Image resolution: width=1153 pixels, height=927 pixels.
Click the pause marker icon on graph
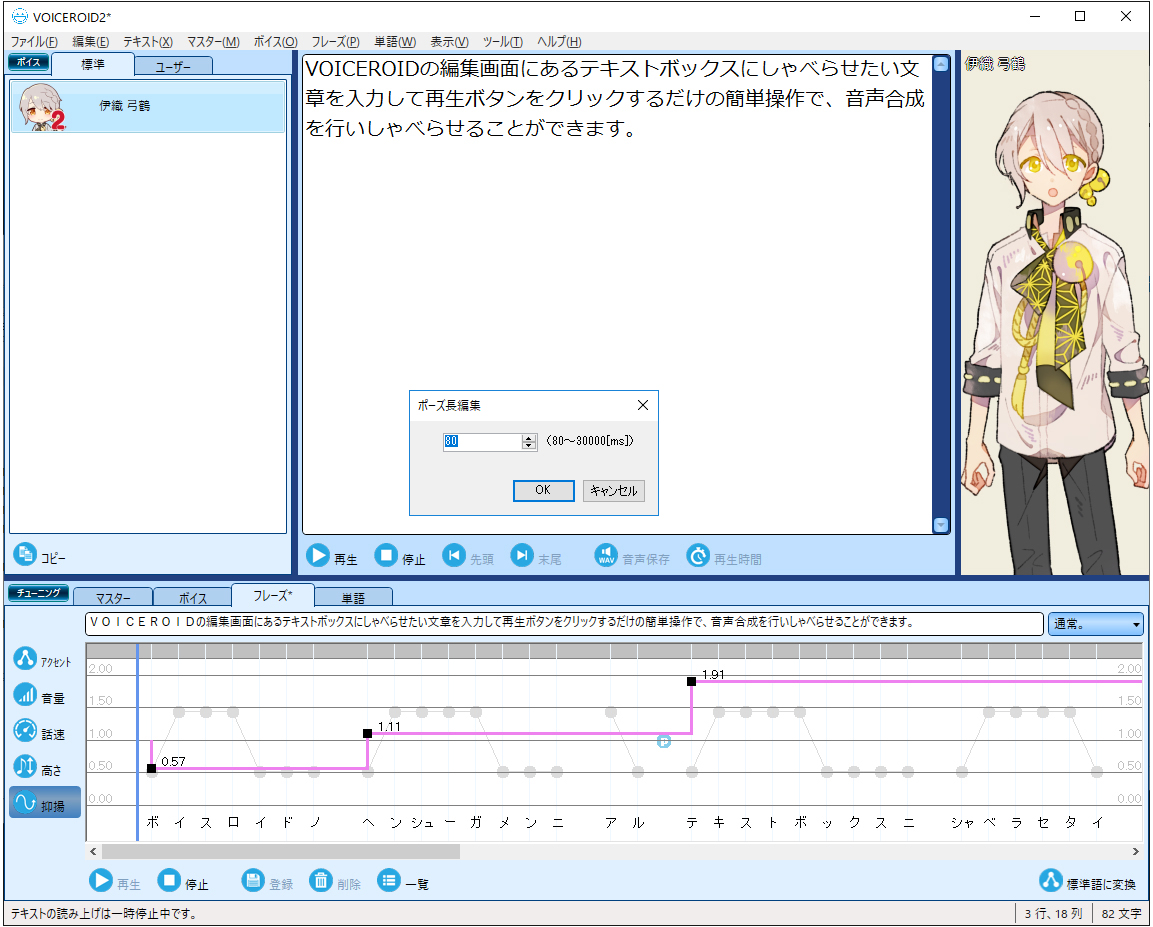click(x=664, y=742)
